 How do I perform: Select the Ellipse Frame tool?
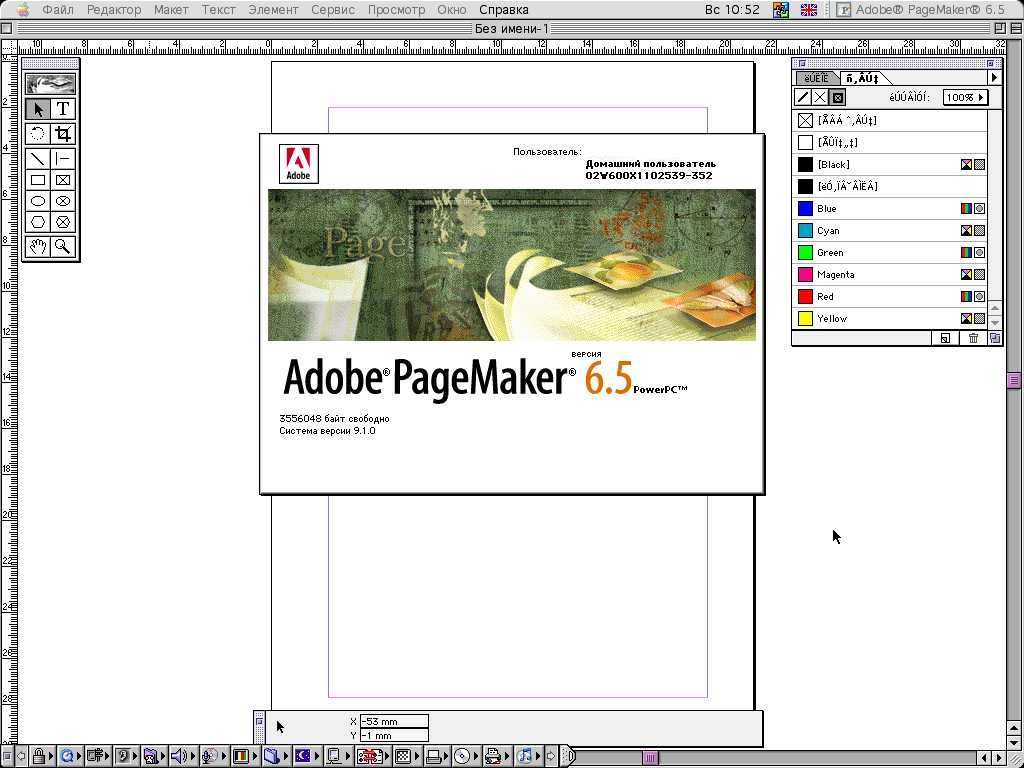(63, 200)
